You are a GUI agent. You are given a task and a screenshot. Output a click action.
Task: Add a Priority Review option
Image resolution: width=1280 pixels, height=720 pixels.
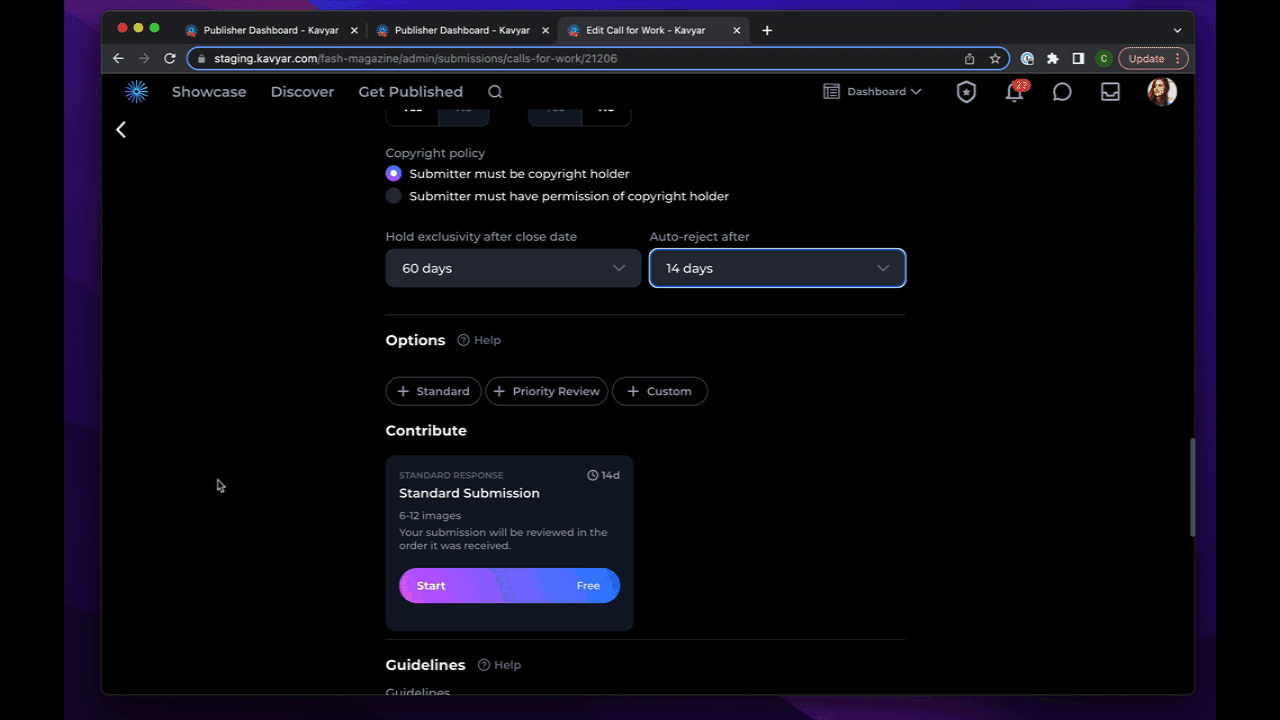click(x=546, y=391)
